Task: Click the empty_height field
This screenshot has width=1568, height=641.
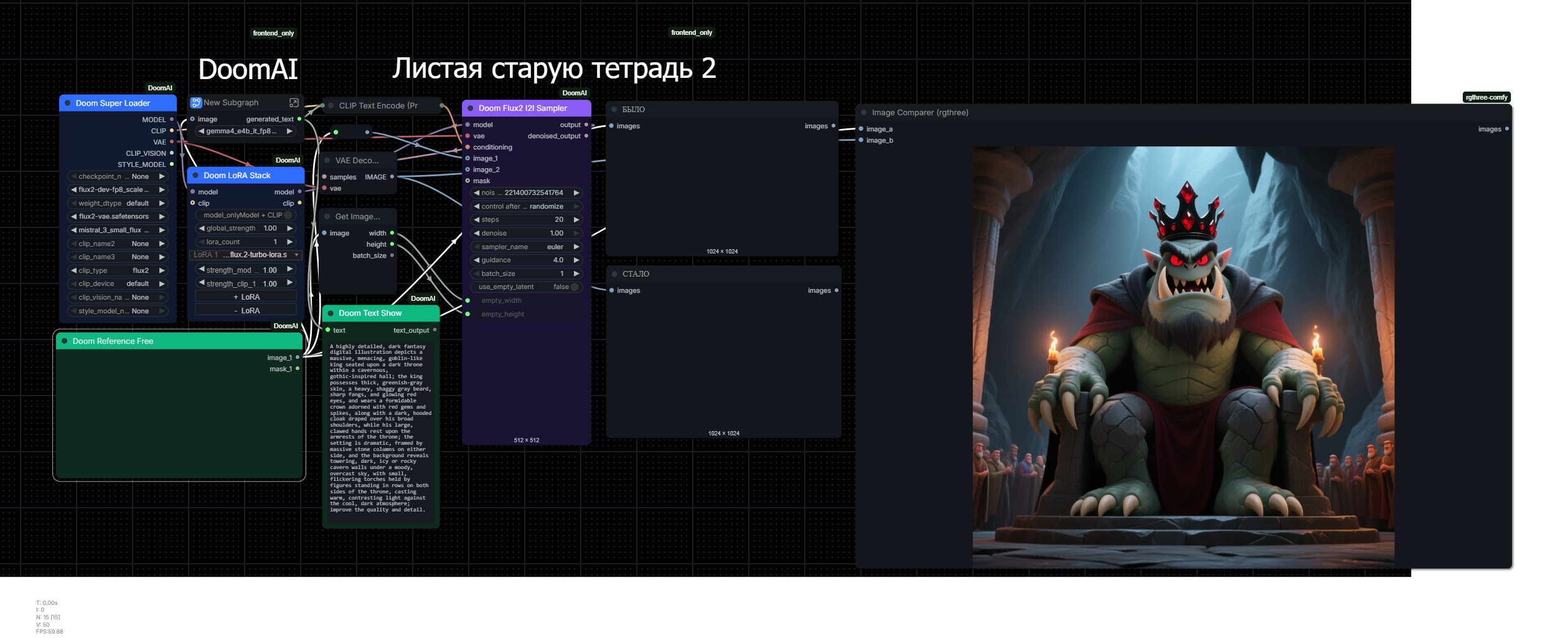Action: click(527, 315)
